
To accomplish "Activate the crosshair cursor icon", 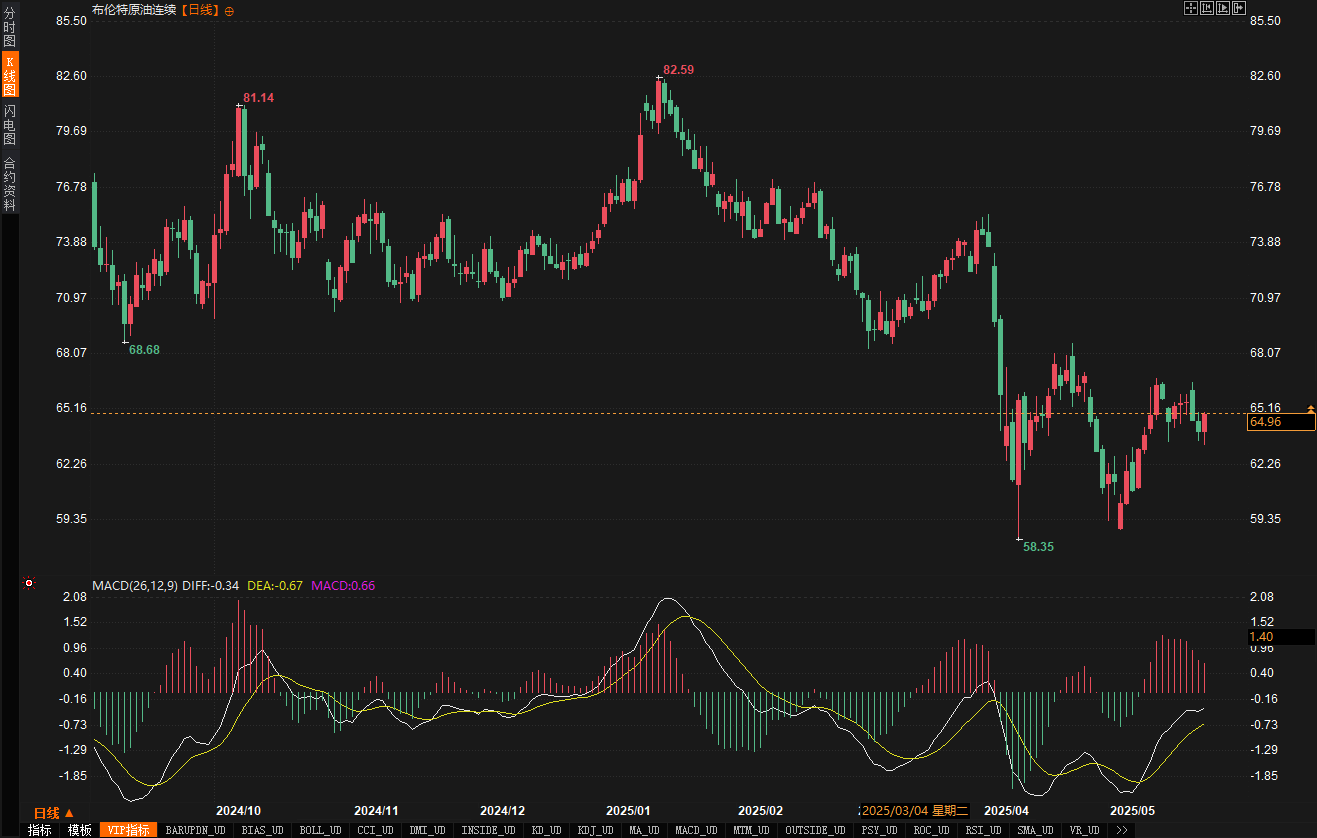I will 1191,8.
